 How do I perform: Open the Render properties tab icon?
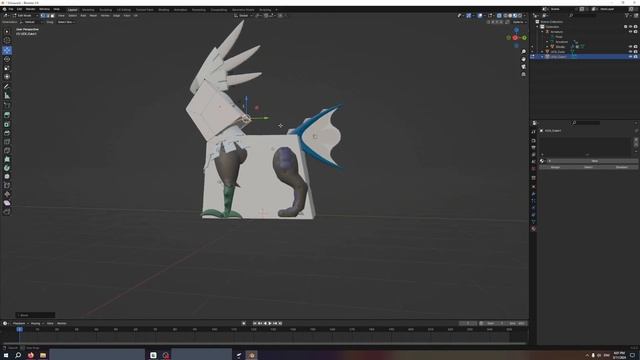533,140
